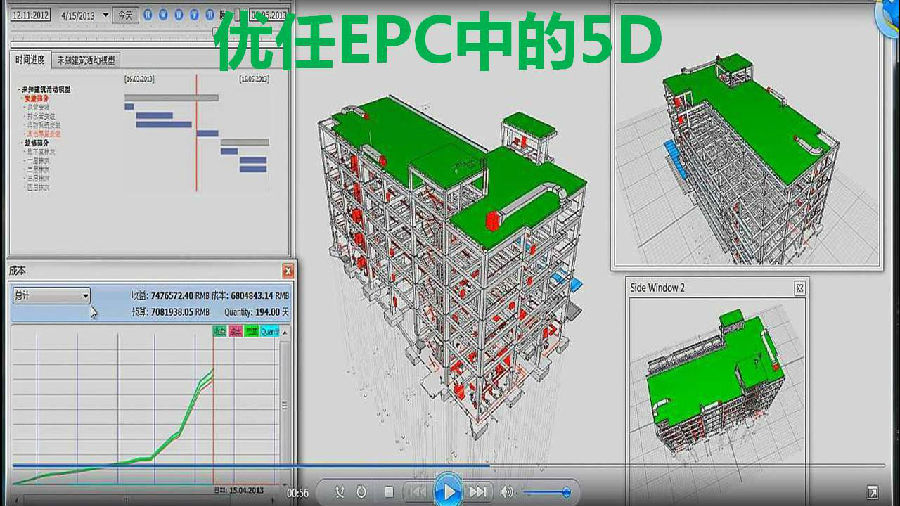Mute the media player volume
This screenshot has height=506, width=900.
click(507, 492)
